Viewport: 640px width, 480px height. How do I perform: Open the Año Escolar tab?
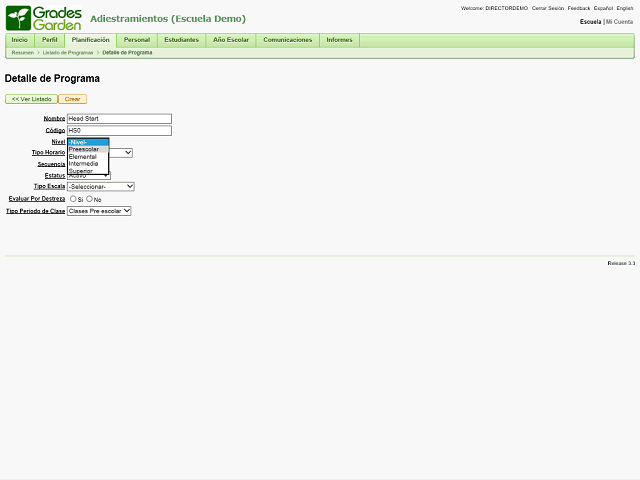[x=231, y=40]
